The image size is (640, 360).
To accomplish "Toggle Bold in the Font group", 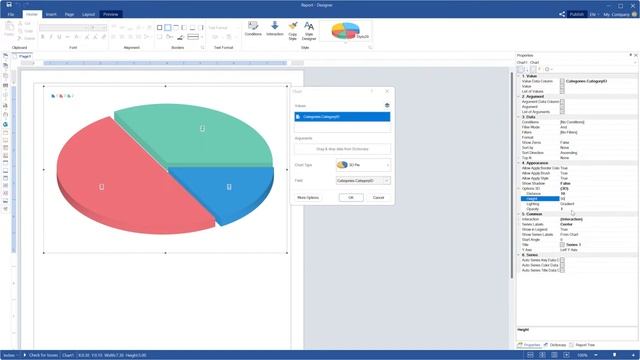I will [42, 37].
